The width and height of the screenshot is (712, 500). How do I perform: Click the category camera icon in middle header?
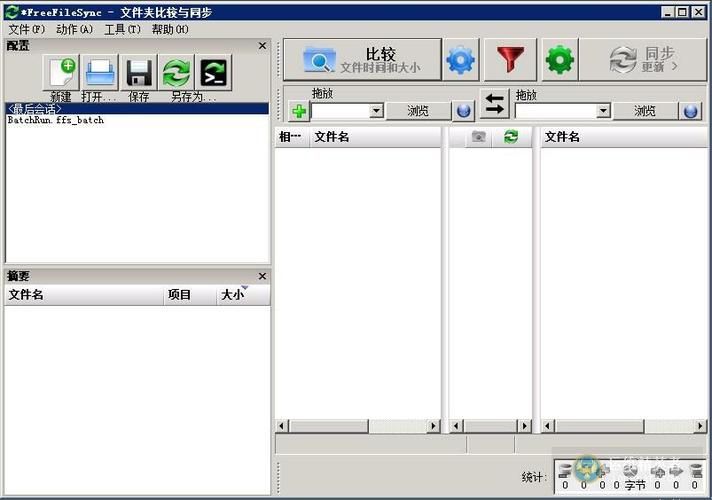[x=478, y=137]
